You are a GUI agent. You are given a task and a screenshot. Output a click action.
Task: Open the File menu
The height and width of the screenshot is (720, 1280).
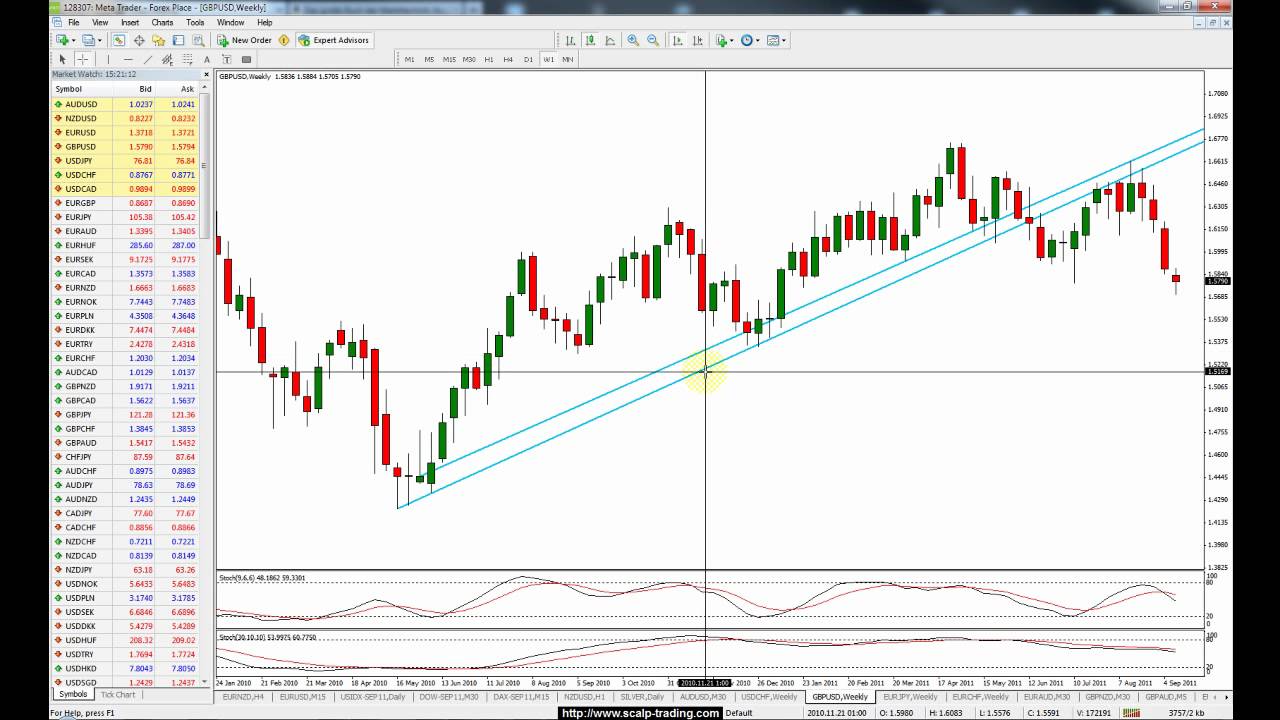pyautogui.click(x=73, y=22)
